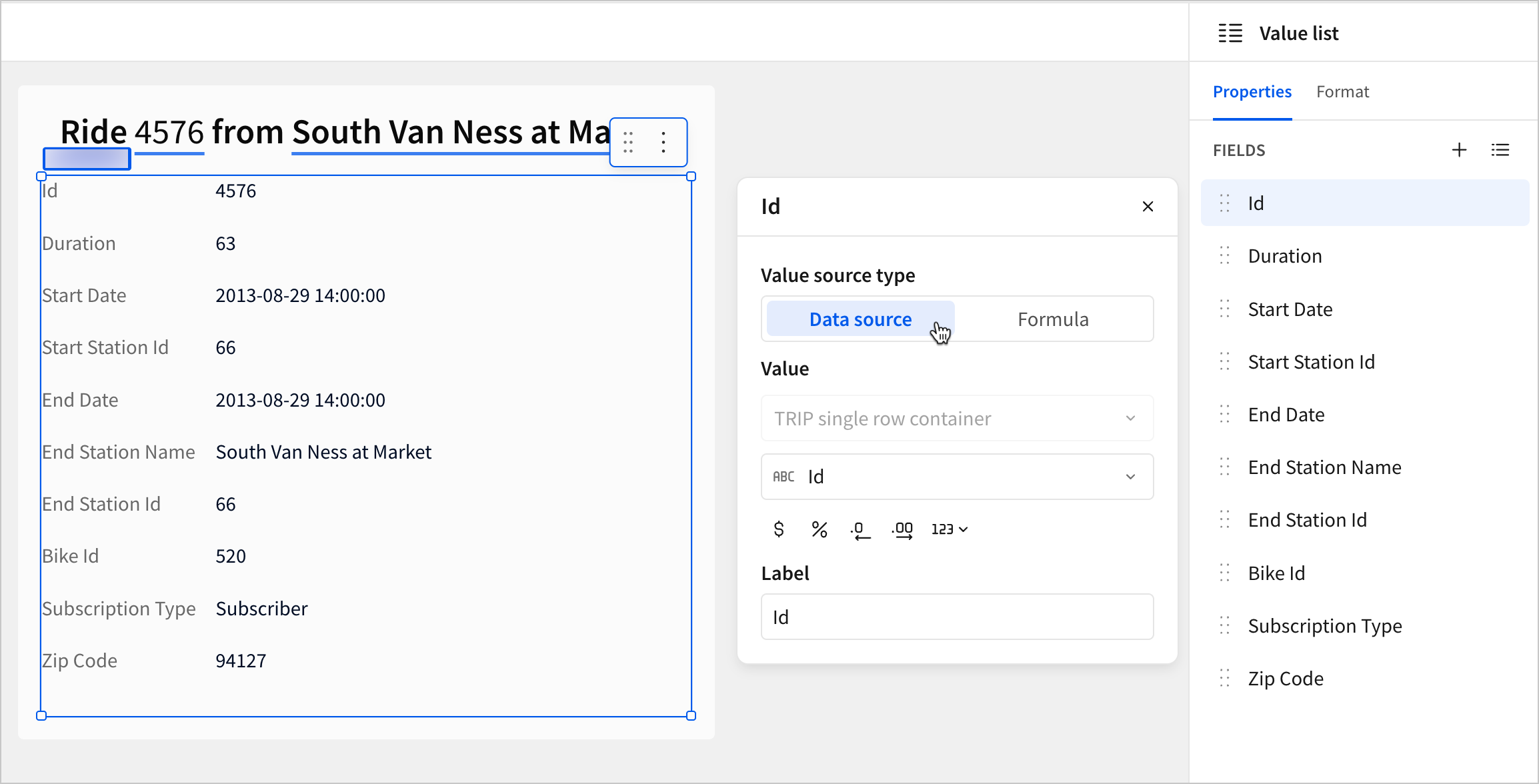
Task: Open the field list options icon next to plus
Action: click(1500, 149)
